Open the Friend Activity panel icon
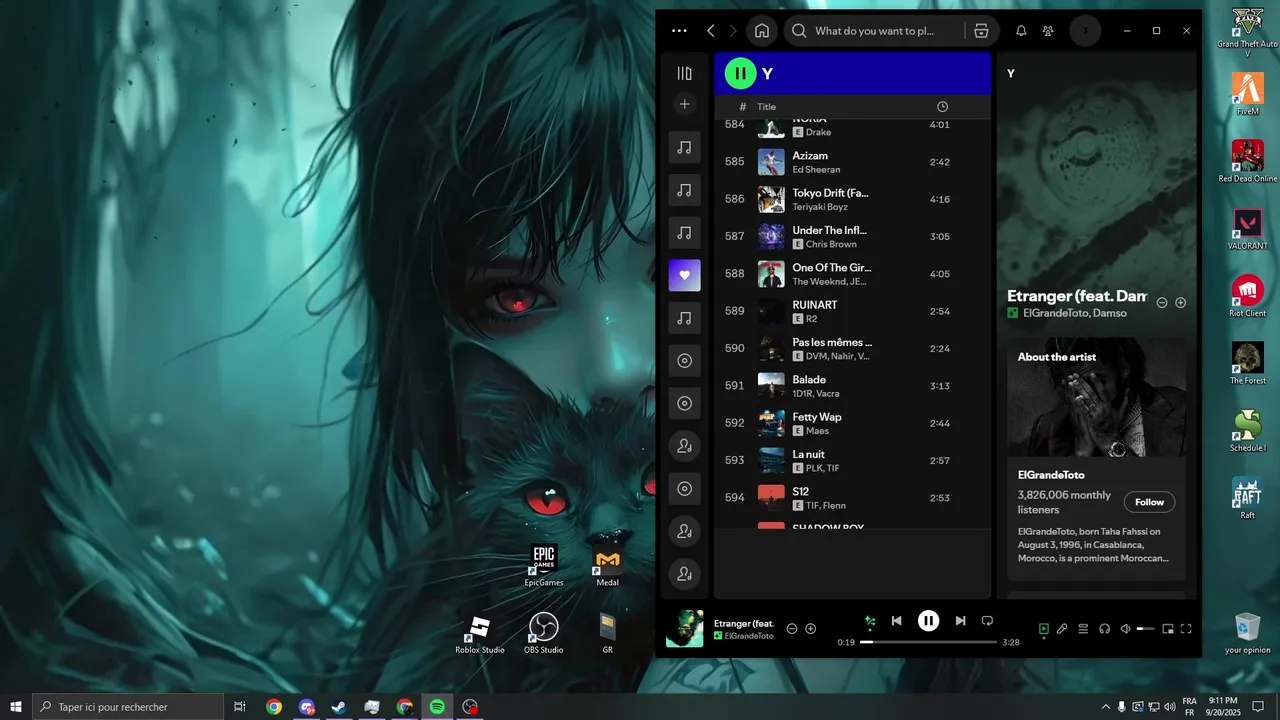This screenshot has width=1280, height=720. [1048, 31]
